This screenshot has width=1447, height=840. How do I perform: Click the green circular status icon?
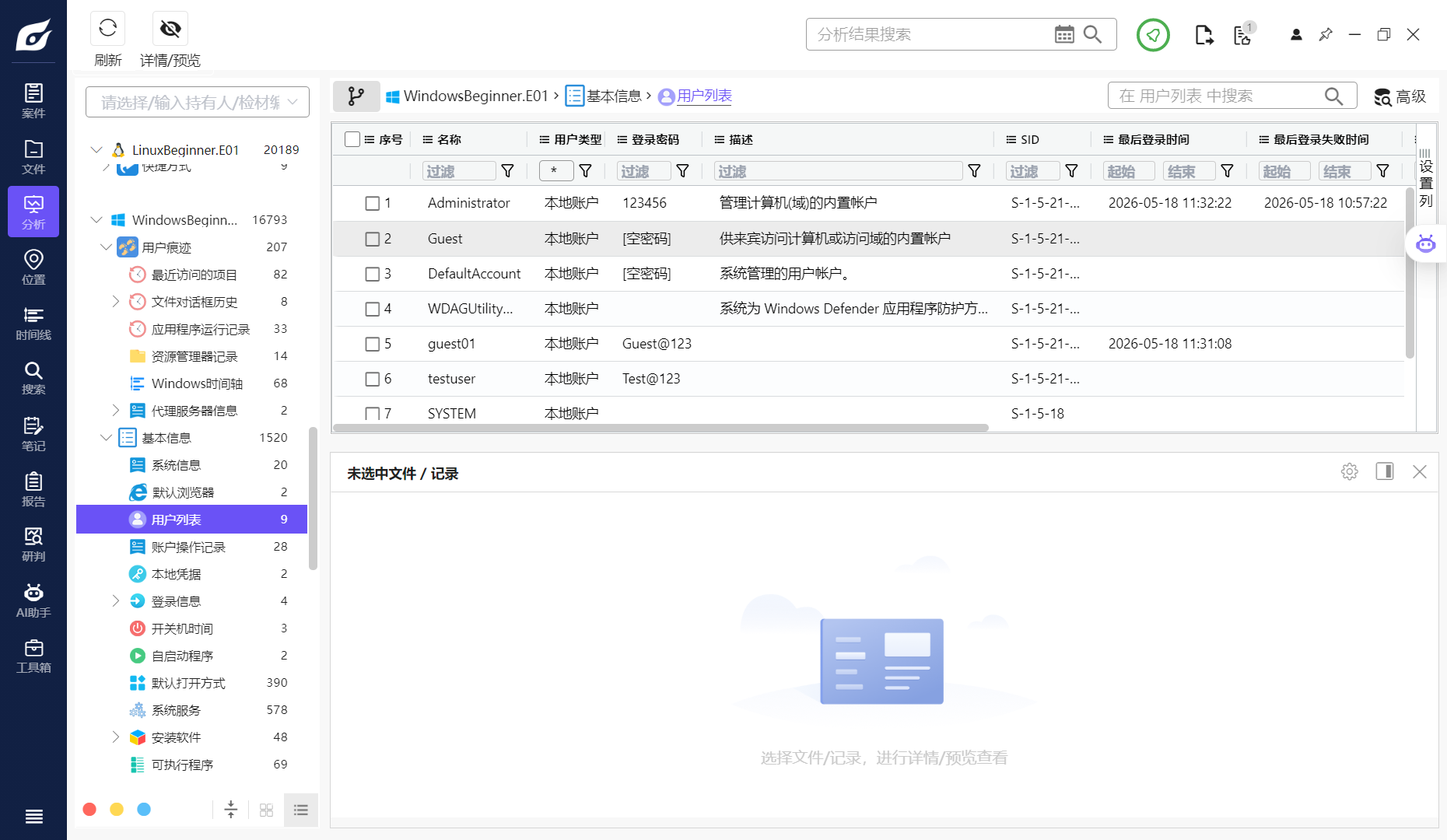[1153, 35]
